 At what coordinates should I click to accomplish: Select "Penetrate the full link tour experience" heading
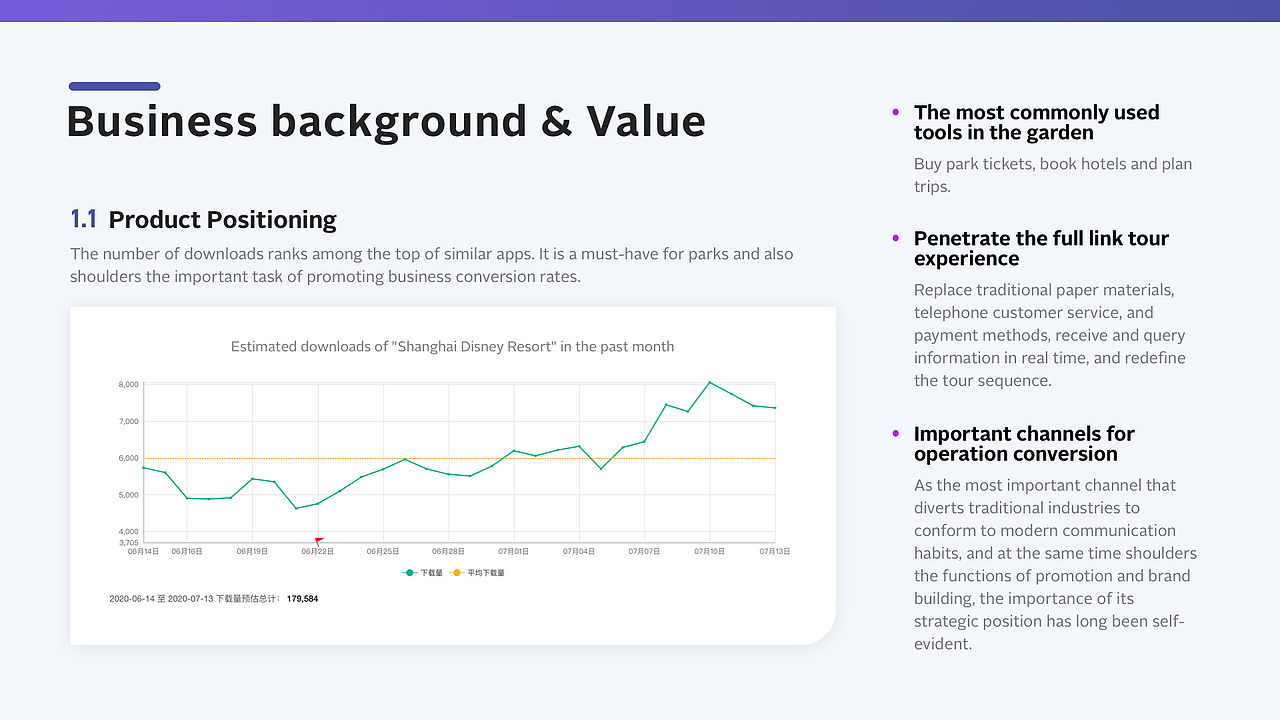(1041, 248)
